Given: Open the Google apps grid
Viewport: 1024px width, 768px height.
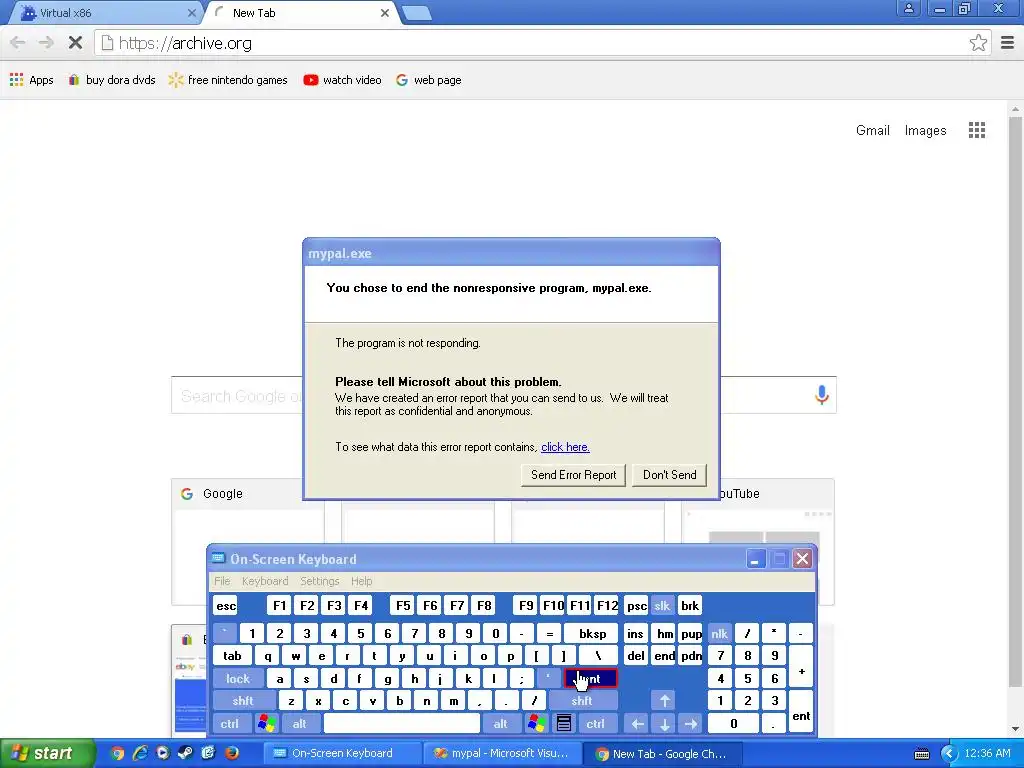Looking at the screenshot, I should pos(976,130).
